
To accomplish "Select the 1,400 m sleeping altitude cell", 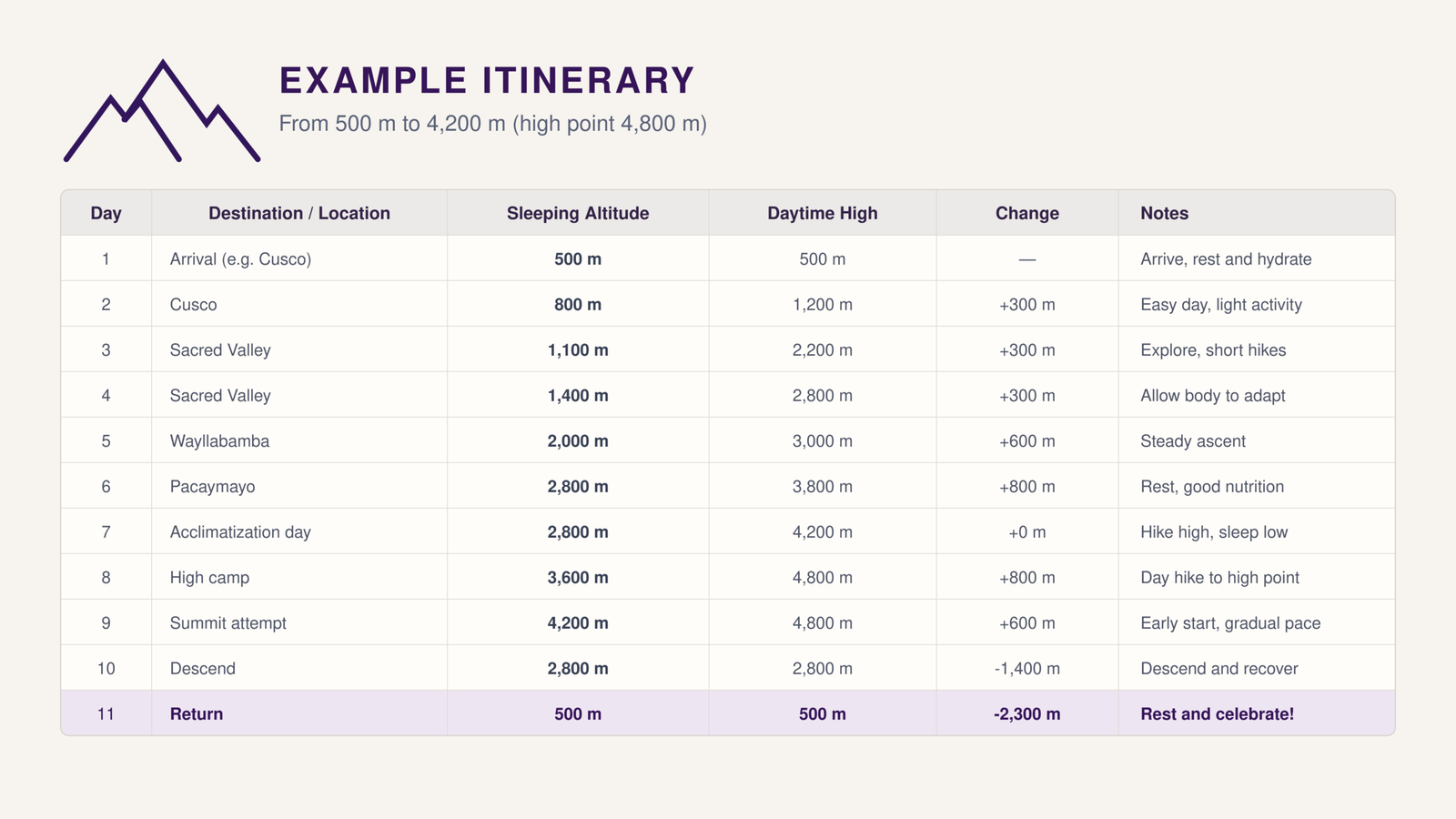I will [578, 396].
